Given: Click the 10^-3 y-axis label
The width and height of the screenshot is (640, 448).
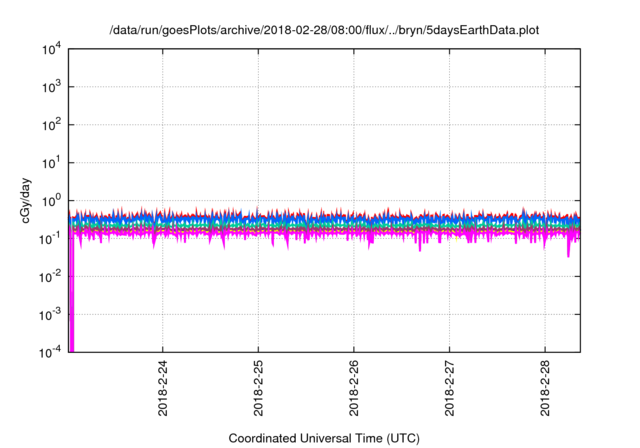Looking at the screenshot, I should coord(50,315).
